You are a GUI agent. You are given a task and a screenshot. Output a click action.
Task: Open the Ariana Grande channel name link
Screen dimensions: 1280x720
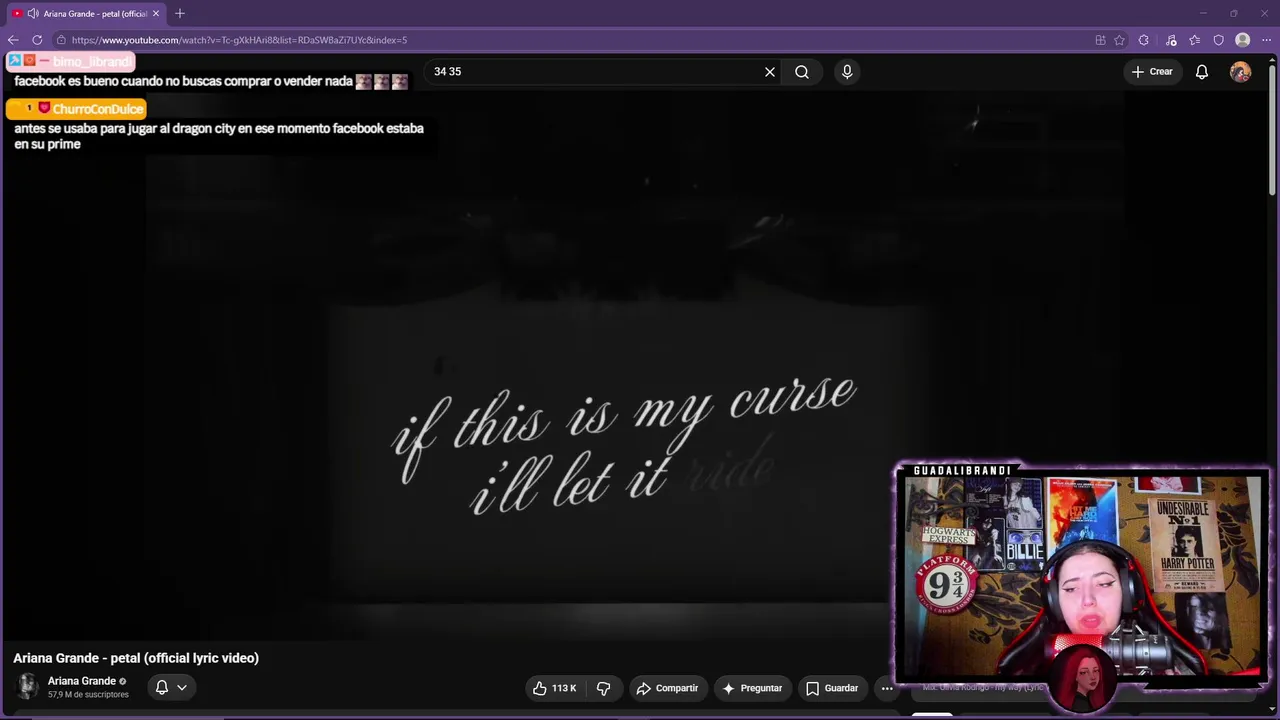click(82, 681)
